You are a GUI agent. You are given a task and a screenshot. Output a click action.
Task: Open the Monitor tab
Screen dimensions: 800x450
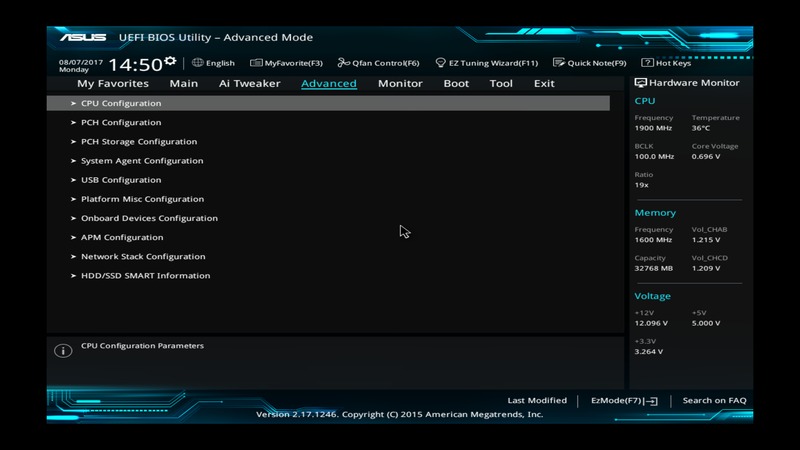(x=400, y=84)
